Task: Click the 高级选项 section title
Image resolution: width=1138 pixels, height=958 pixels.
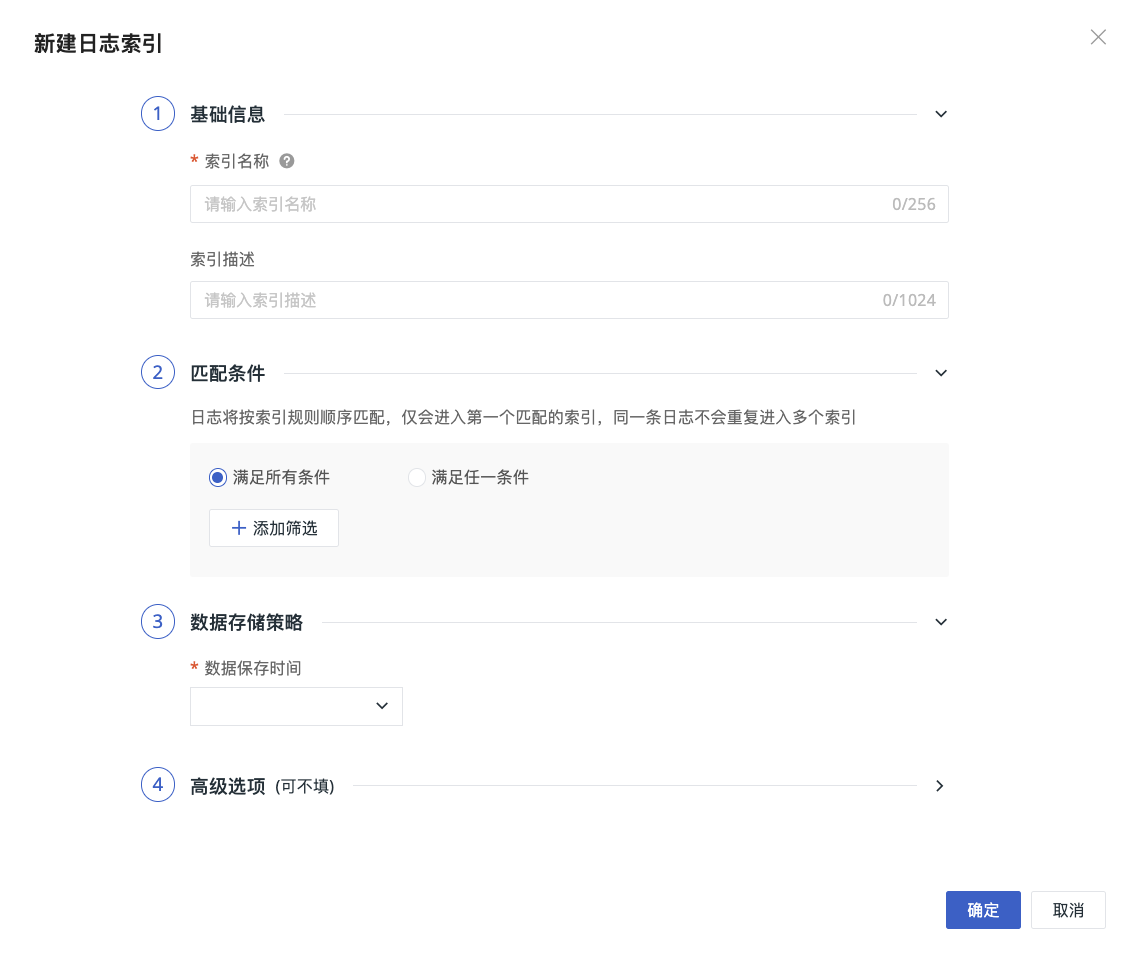Action: (x=228, y=786)
